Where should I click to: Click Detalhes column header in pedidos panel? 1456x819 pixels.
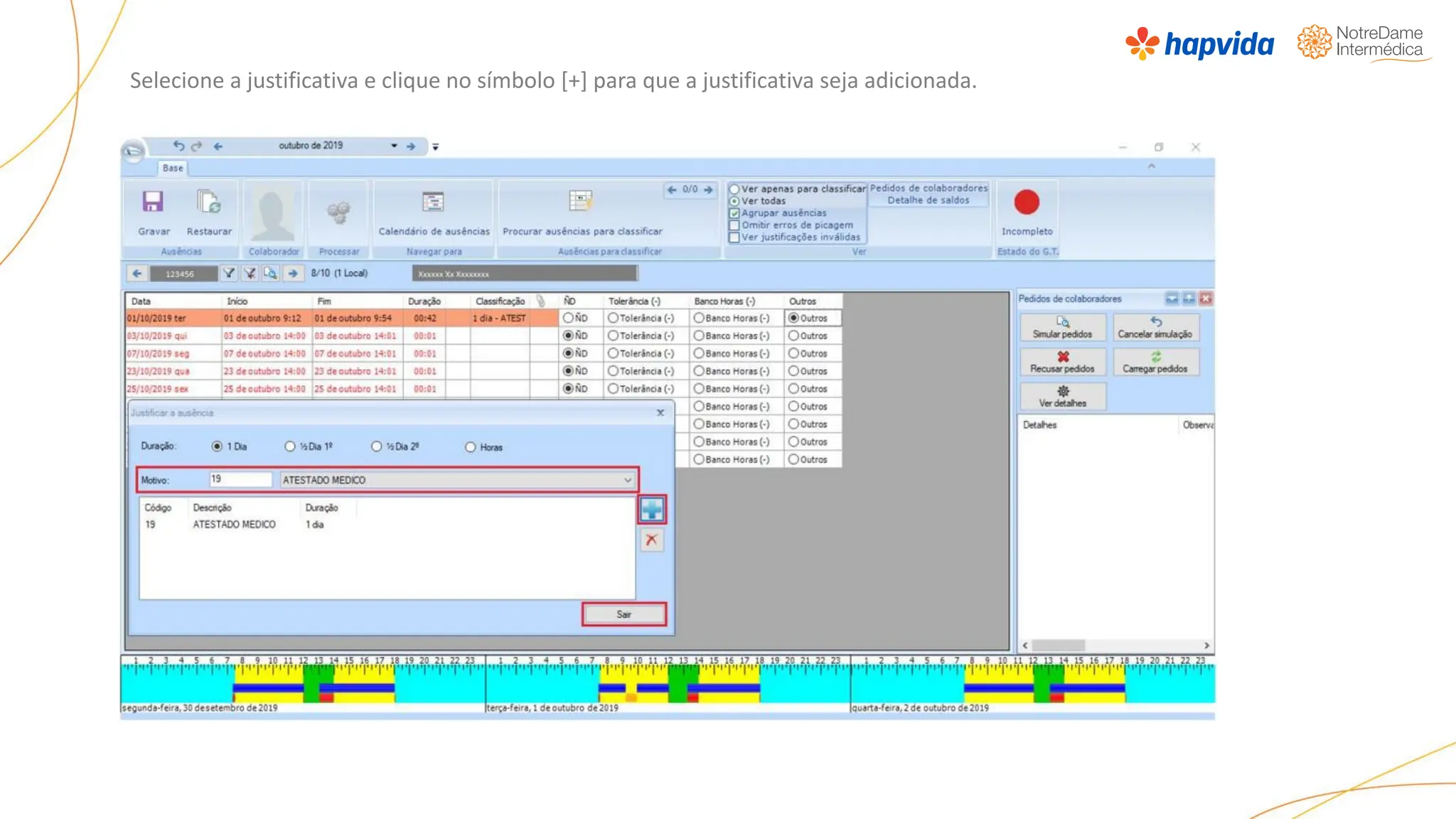(1039, 425)
